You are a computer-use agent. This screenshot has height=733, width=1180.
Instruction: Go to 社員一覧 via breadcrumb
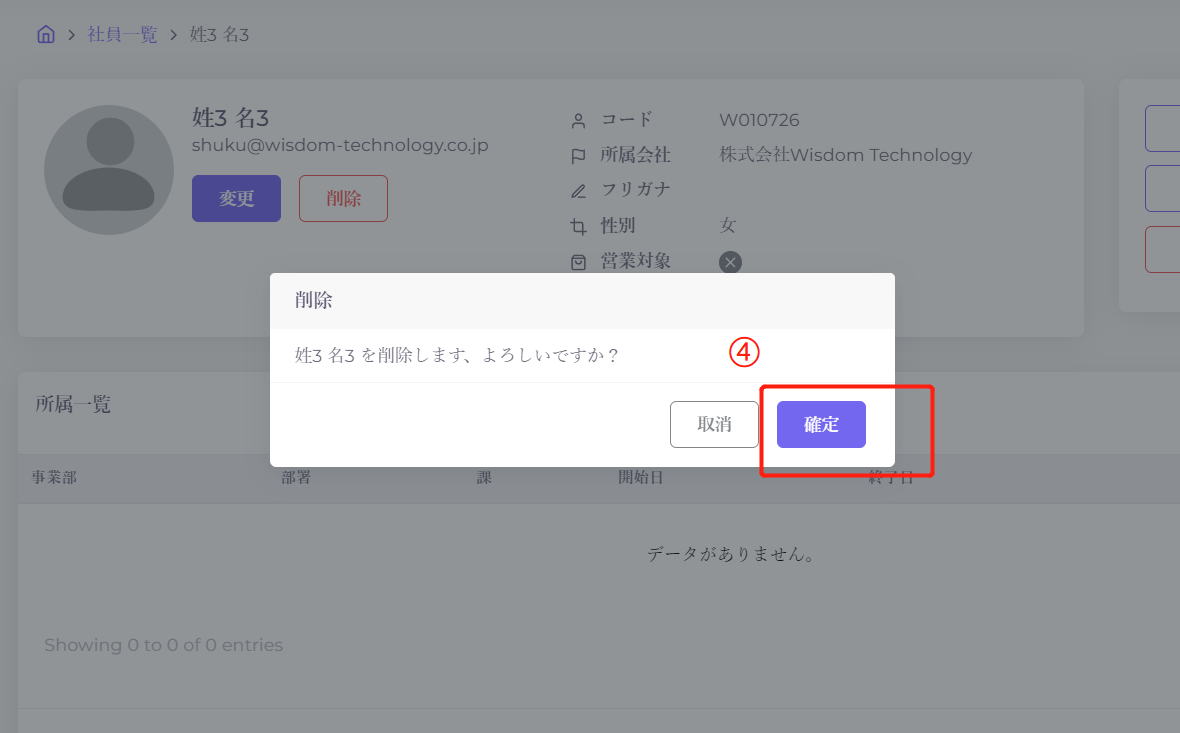(122, 35)
